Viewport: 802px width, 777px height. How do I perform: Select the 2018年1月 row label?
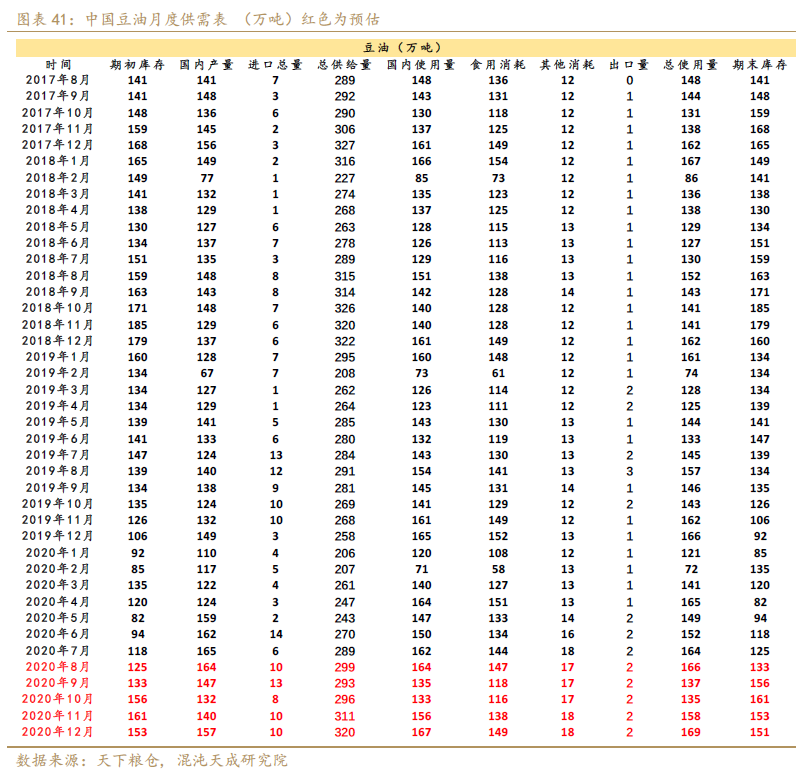pyautogui.click(x=57, y=161)
